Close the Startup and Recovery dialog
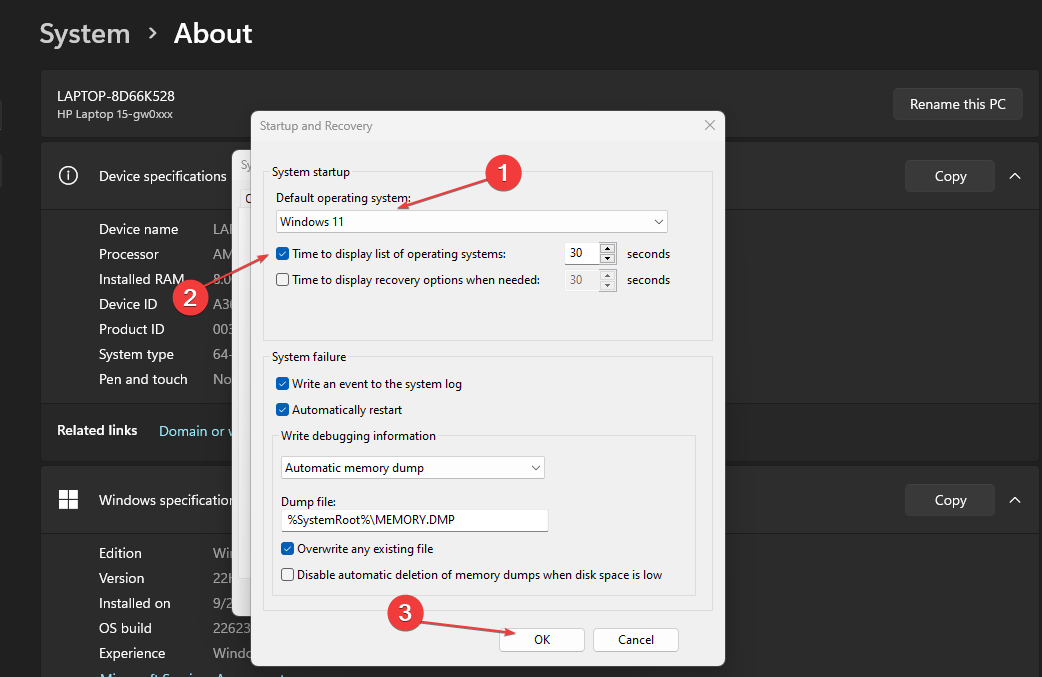 (x=710, y=126)
